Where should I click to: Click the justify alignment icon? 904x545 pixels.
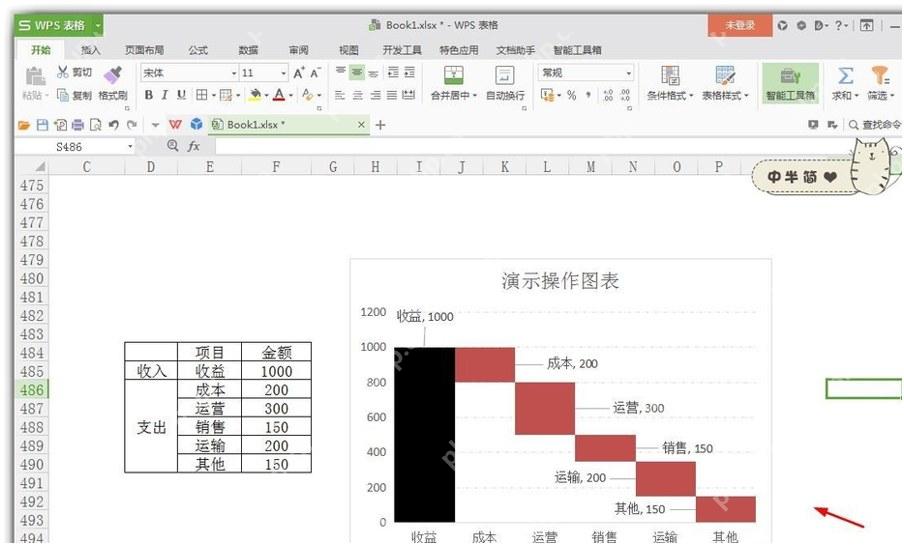point(392,95)
